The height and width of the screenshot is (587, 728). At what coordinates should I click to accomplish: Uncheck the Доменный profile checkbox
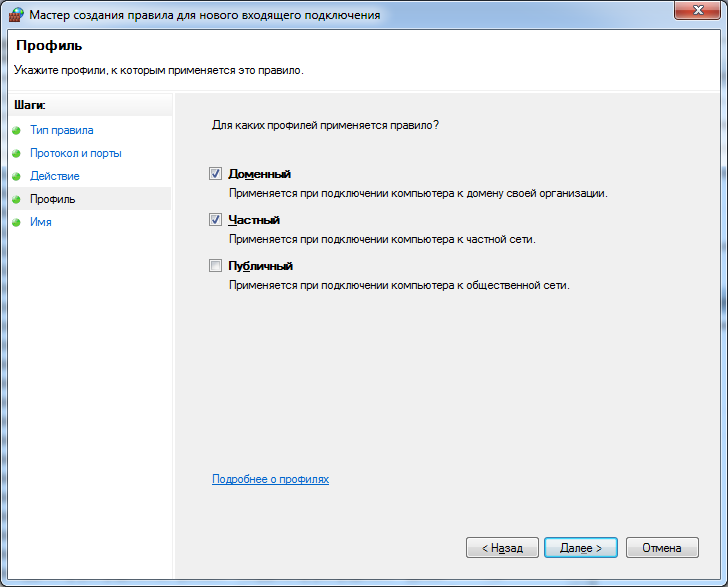click(x=215, y=173)
